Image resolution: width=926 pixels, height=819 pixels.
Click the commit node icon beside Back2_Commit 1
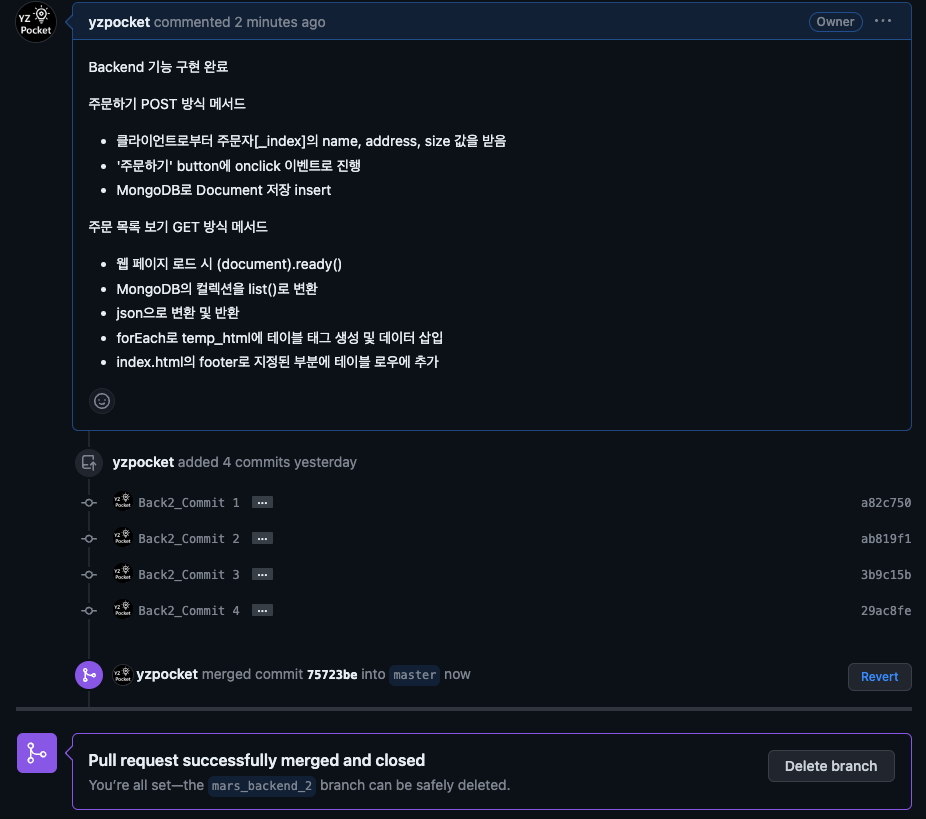click(89, 503)
